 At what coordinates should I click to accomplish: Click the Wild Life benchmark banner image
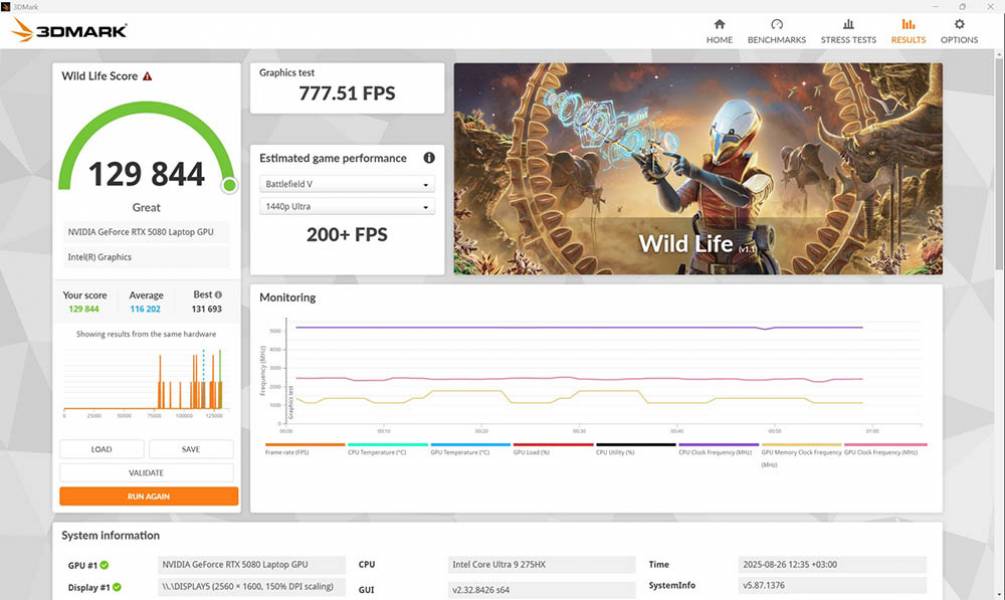pyautogui.click(x=697, y=168)
